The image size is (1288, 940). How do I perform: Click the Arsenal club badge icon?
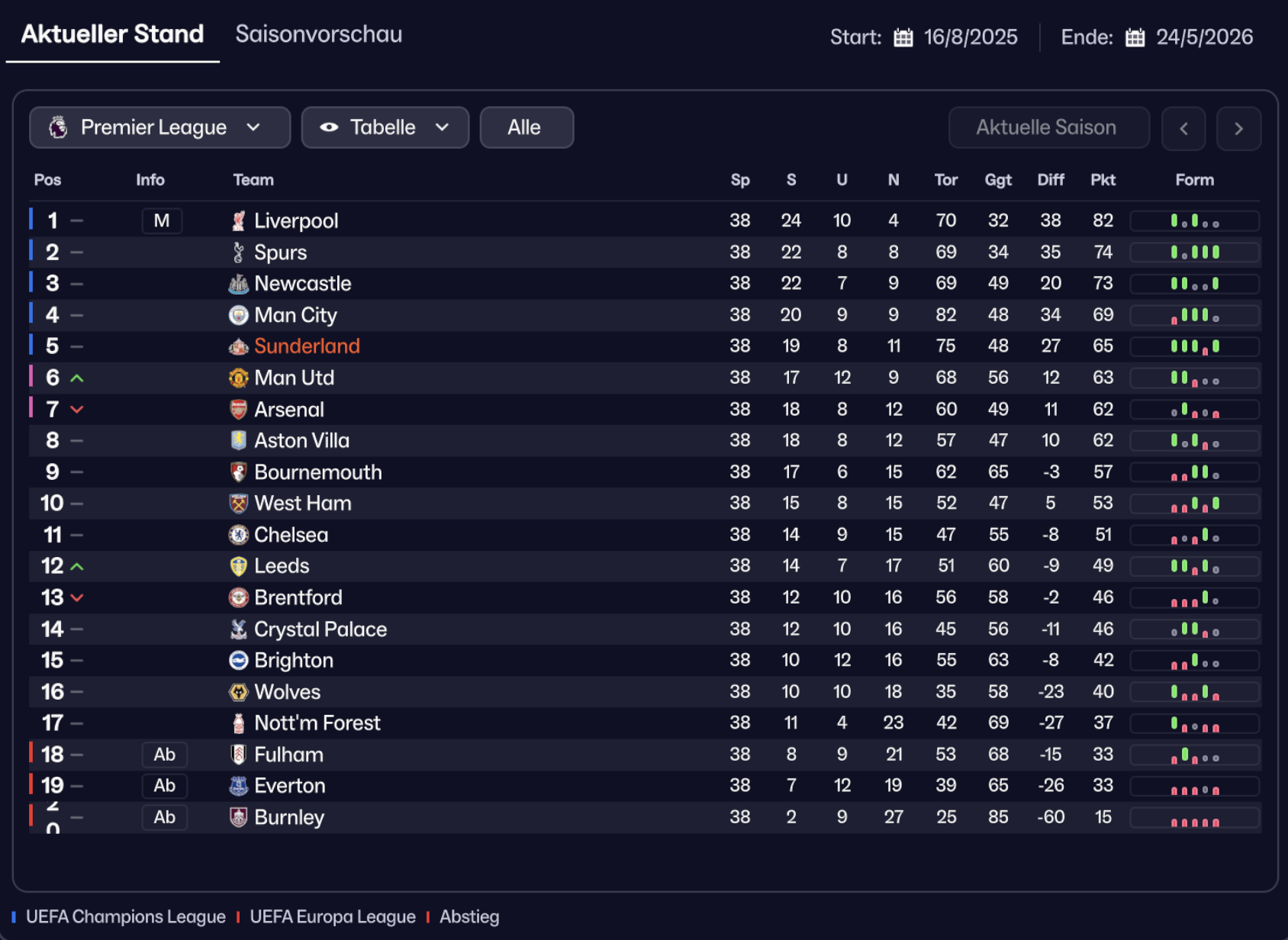239,410
